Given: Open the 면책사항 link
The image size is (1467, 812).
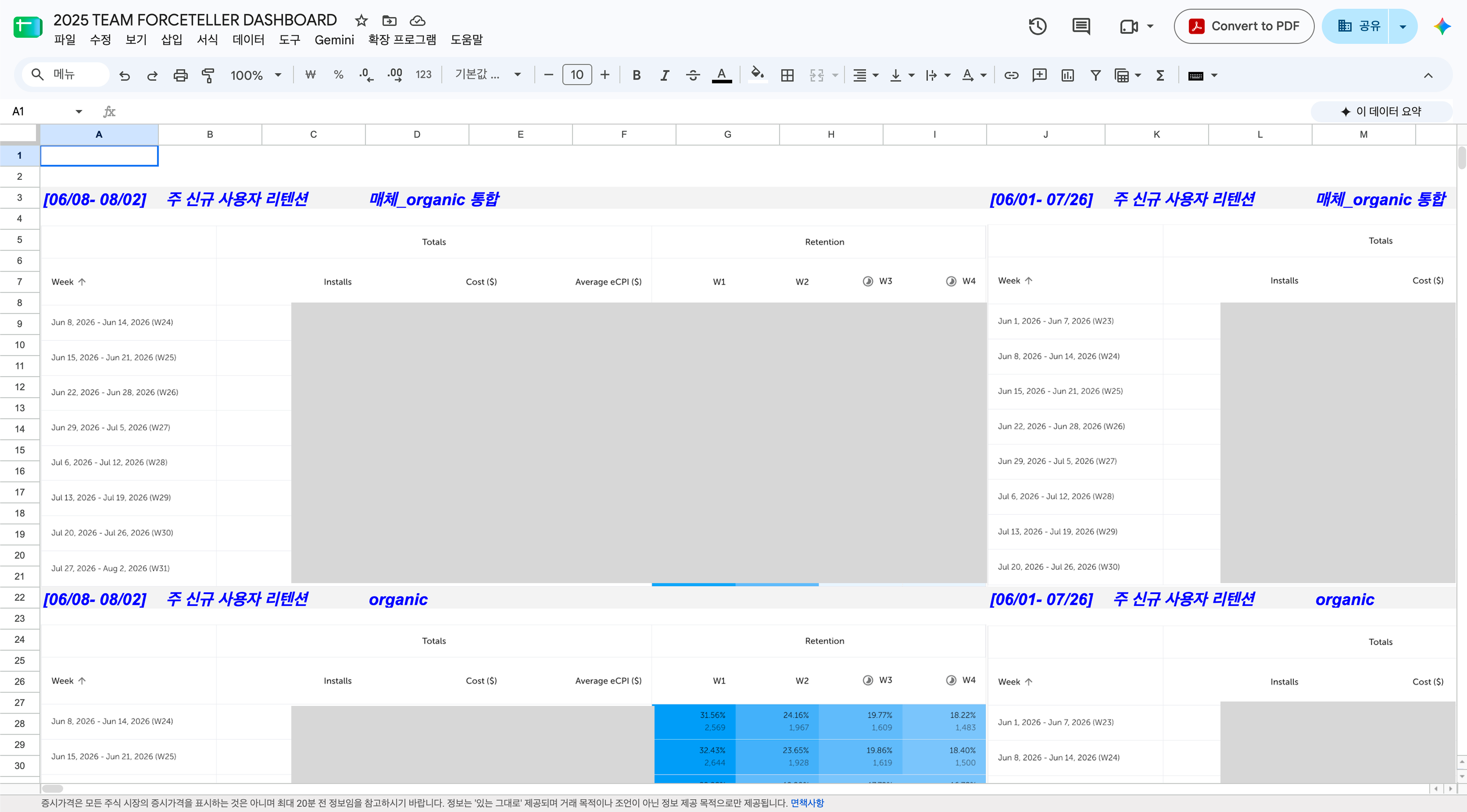Looking at the screenshot, I should 807,802.
